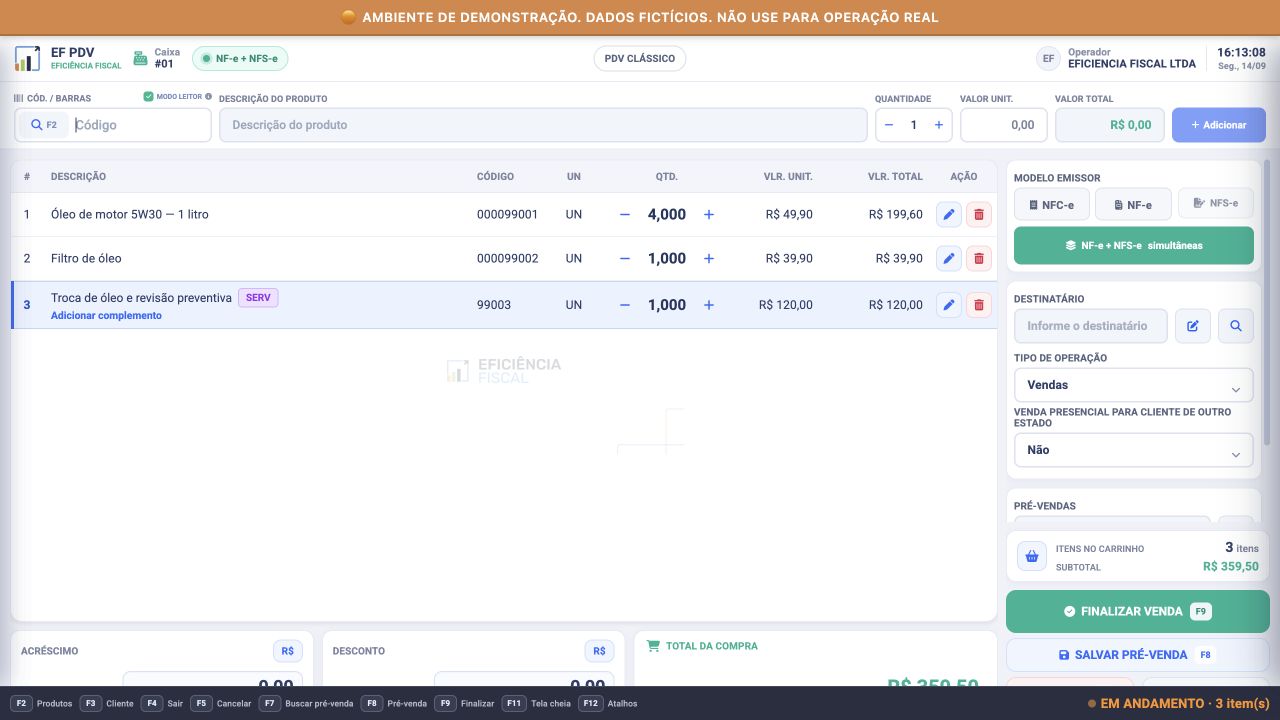Click the F5 Cancelar shortcut
The width and height of the screenshot is (1280, 720).
[221, 703]
